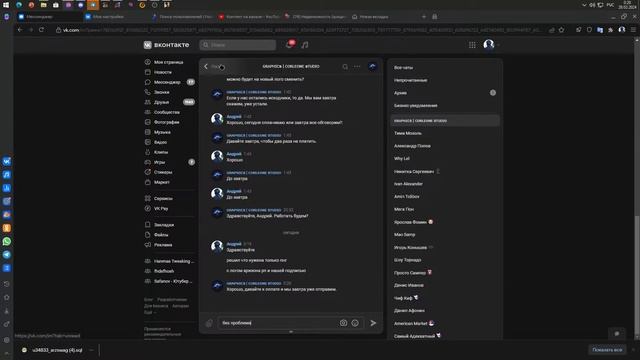
Task: Open Маркет in left menu
Action: click(162, 182)
